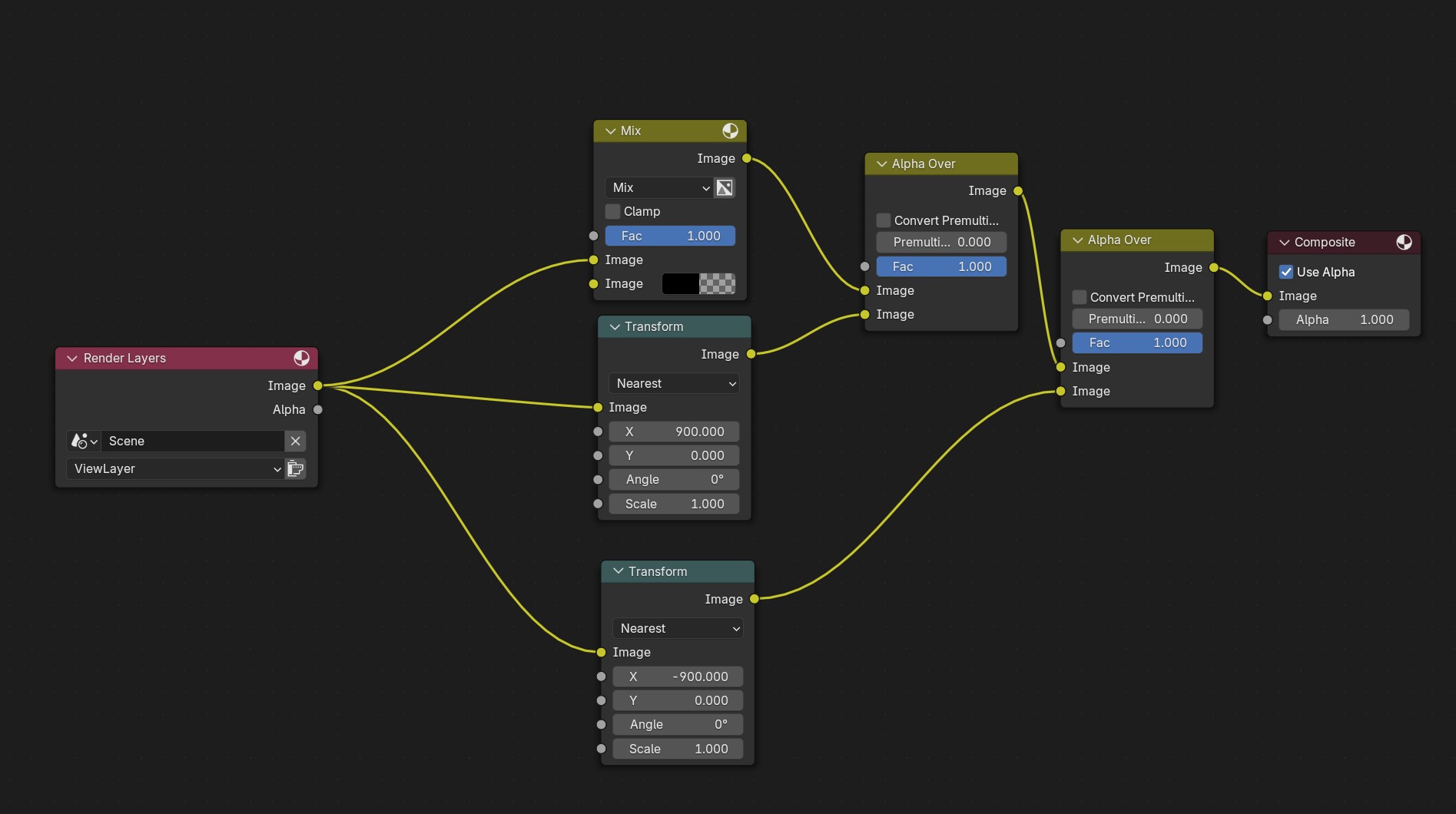
Task: Collapse the upper Transform node
Action: [x=615, y=326]
